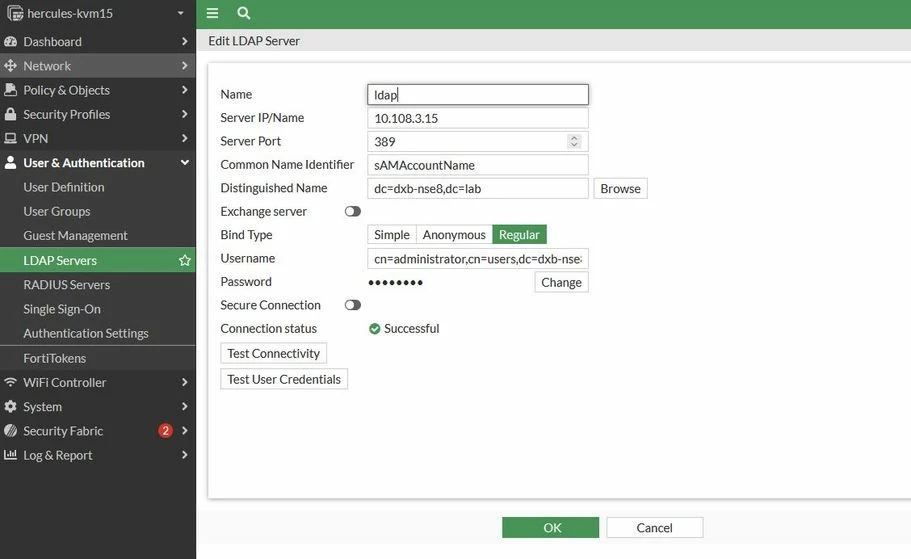The image size is (911, 559).
Task: Expand the Security Fabric chevron
Action: 184,431
